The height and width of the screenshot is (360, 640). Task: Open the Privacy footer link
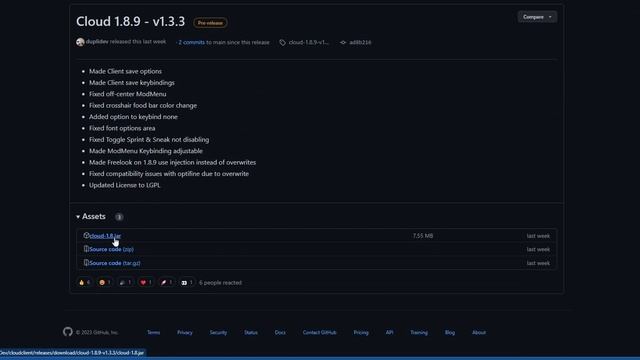(184, 333)
